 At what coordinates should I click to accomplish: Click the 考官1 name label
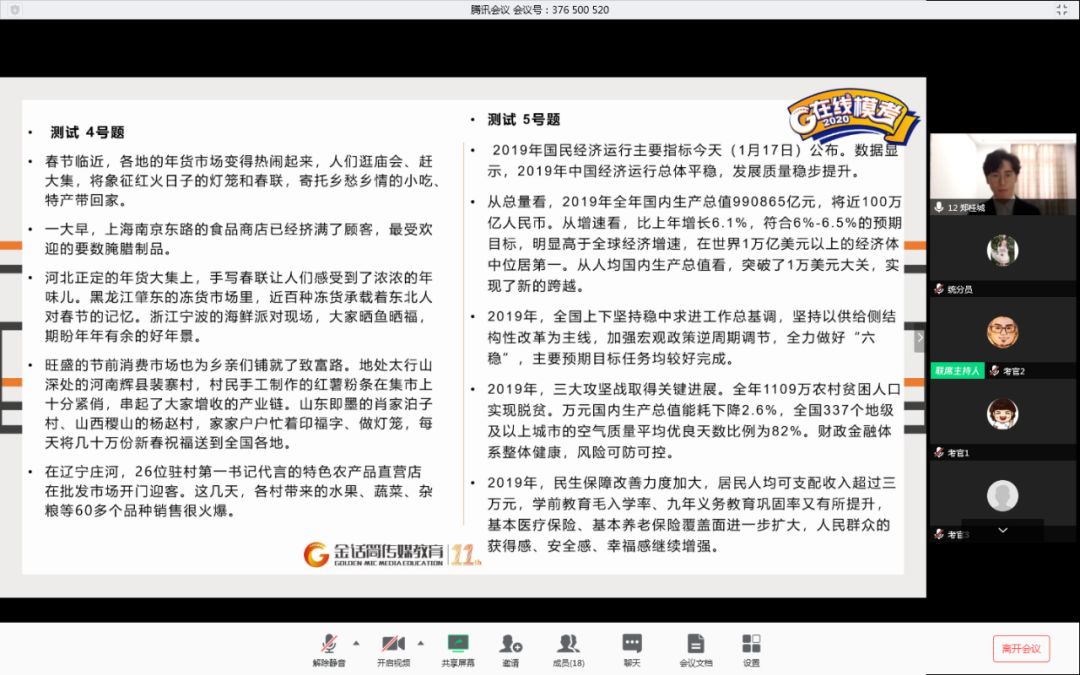958,453
